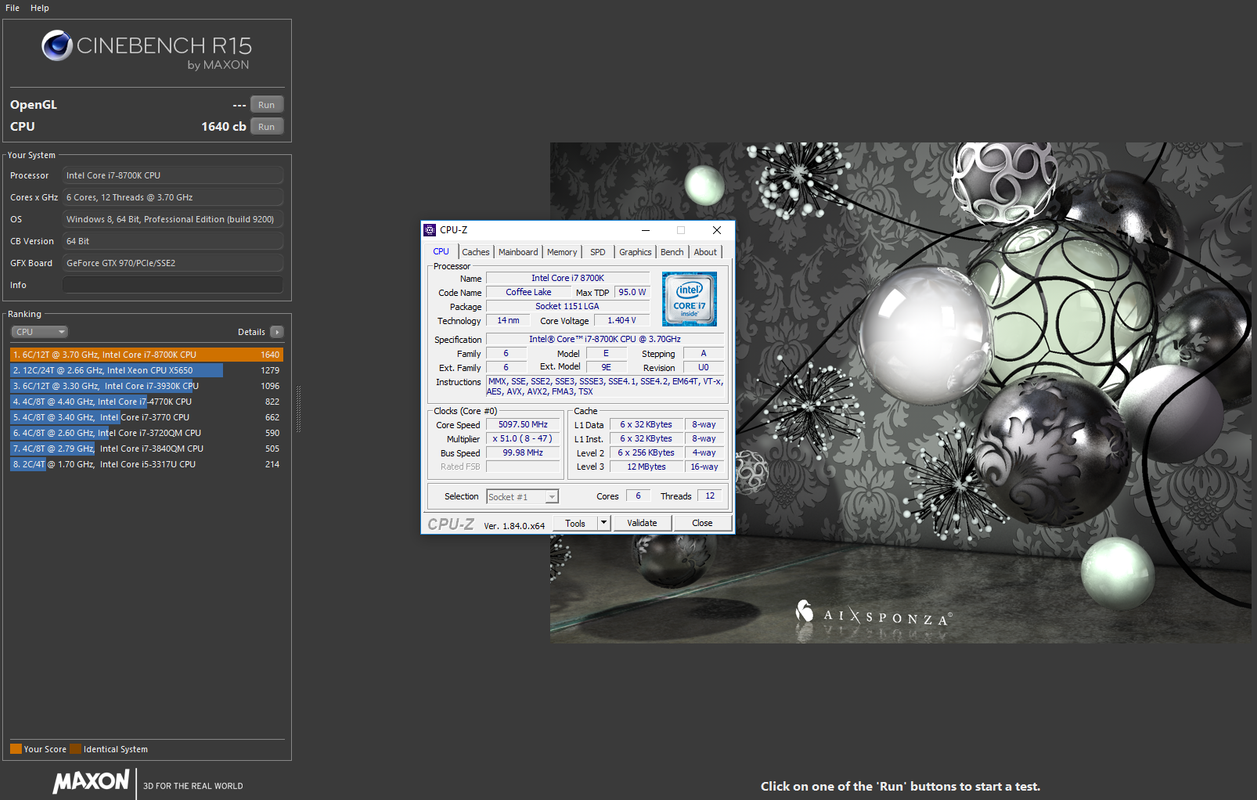This screenshot has width=1257, height=800.
Task: Open the Tools dropdown arrow in CPU-Z
Action: click(x=603, y=523)
